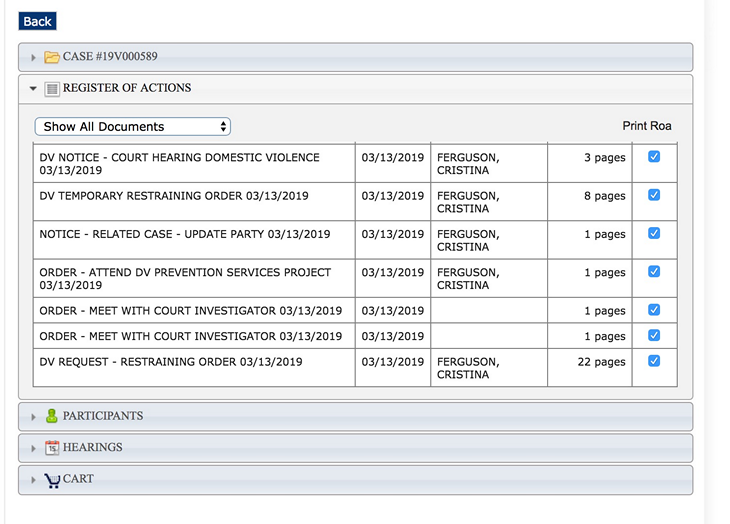
Task: Click the Register of Actions list icon
Action: 52,89
